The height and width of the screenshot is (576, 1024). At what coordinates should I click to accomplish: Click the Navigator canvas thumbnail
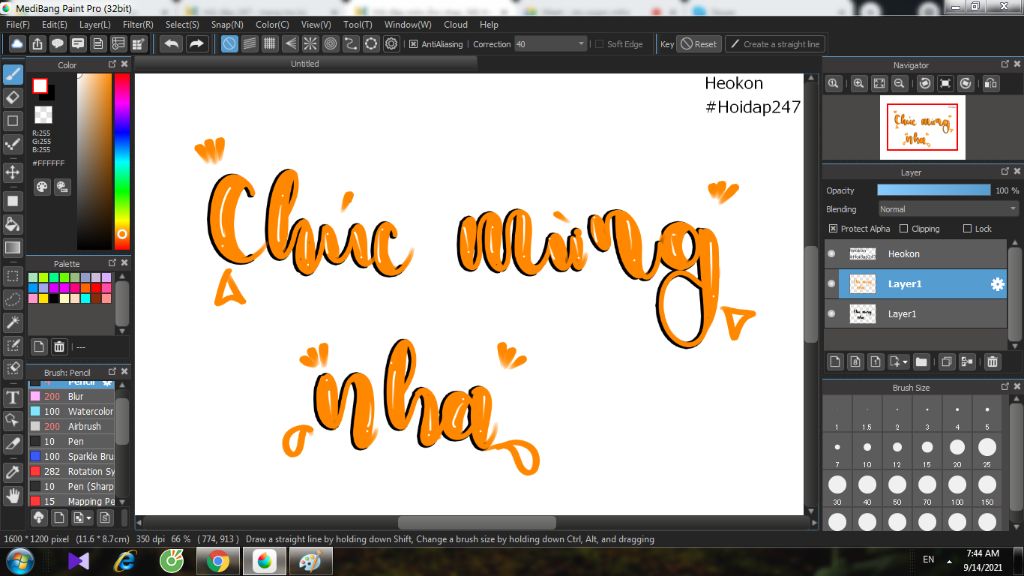(x=922, y=127)
